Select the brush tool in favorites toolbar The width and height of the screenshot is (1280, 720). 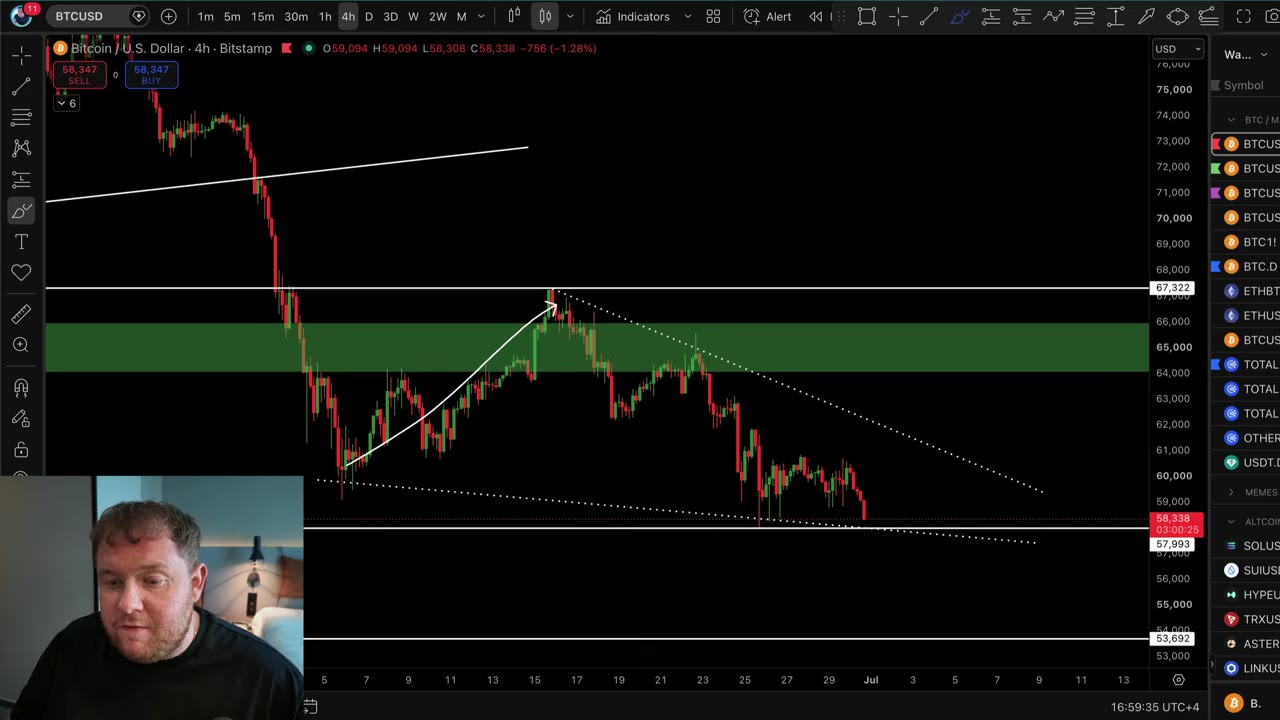click(x=960, y=16)
